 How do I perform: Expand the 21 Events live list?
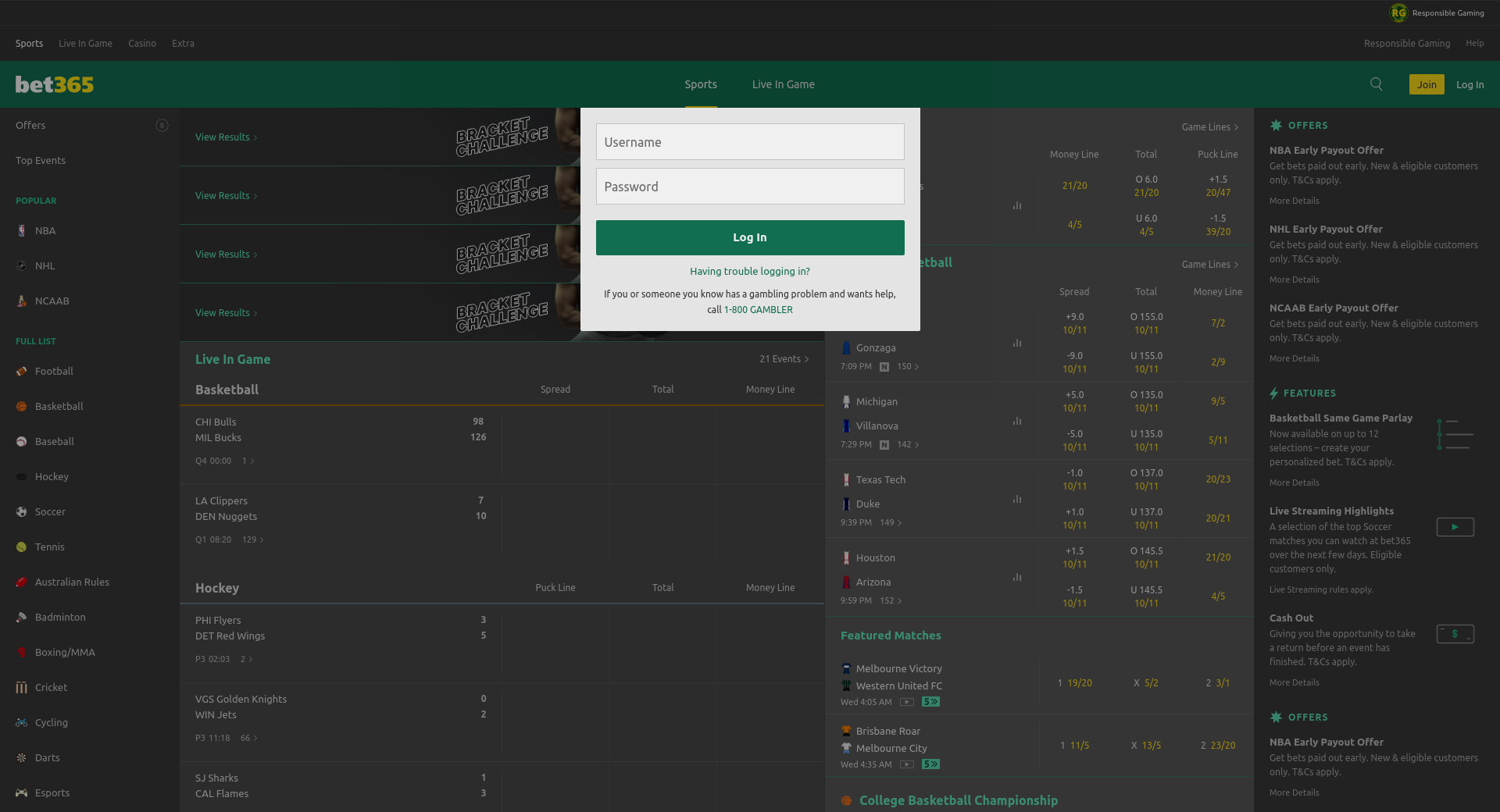[784, 359]
